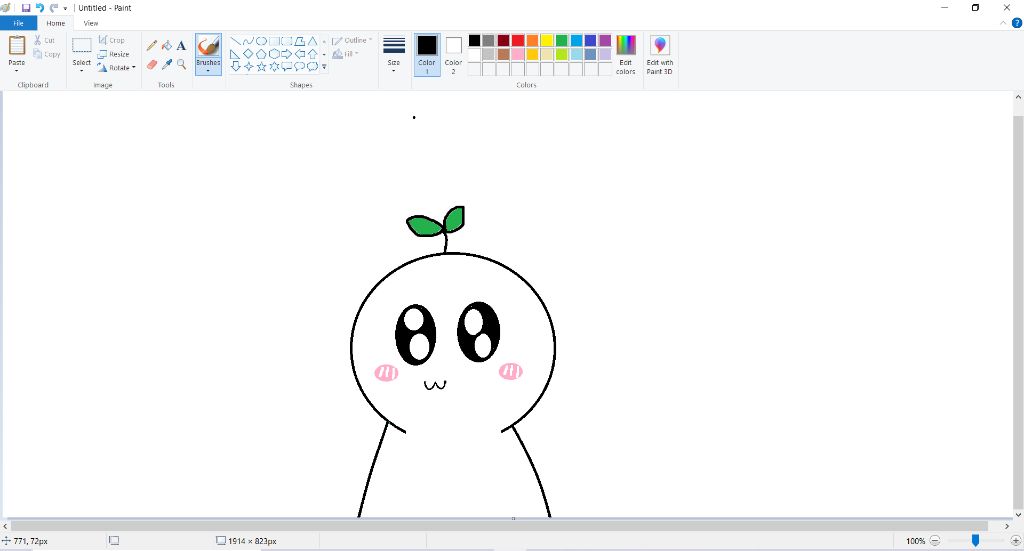The height and width of the screenshot is (551, 1024).
Task: Switch to the Home tab
Action: (56, 24)
